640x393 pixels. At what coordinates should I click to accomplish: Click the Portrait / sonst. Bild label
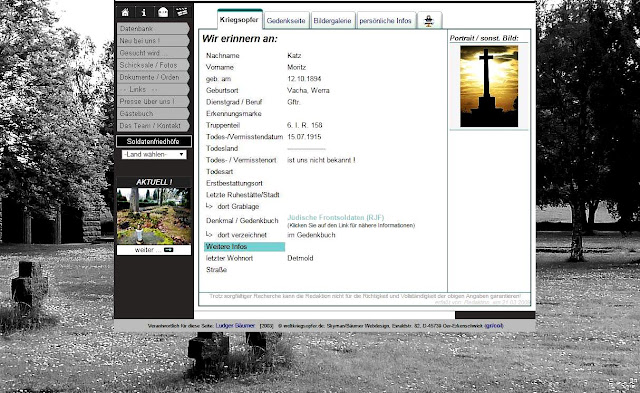coord(484,38)
